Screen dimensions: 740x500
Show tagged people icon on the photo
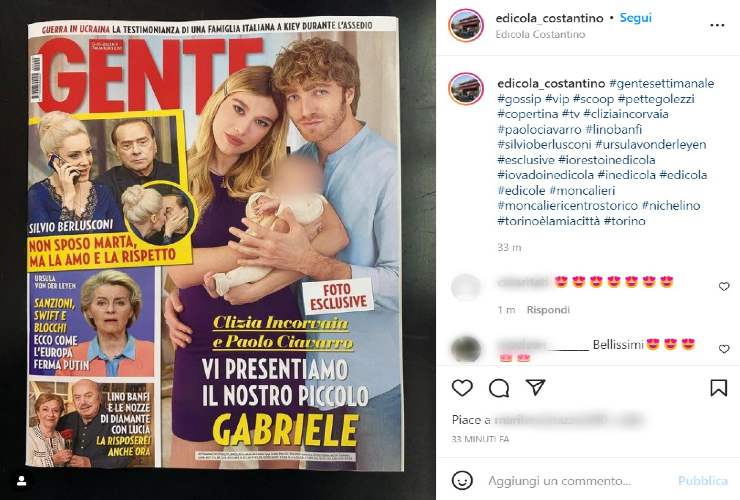click(22, 481)
